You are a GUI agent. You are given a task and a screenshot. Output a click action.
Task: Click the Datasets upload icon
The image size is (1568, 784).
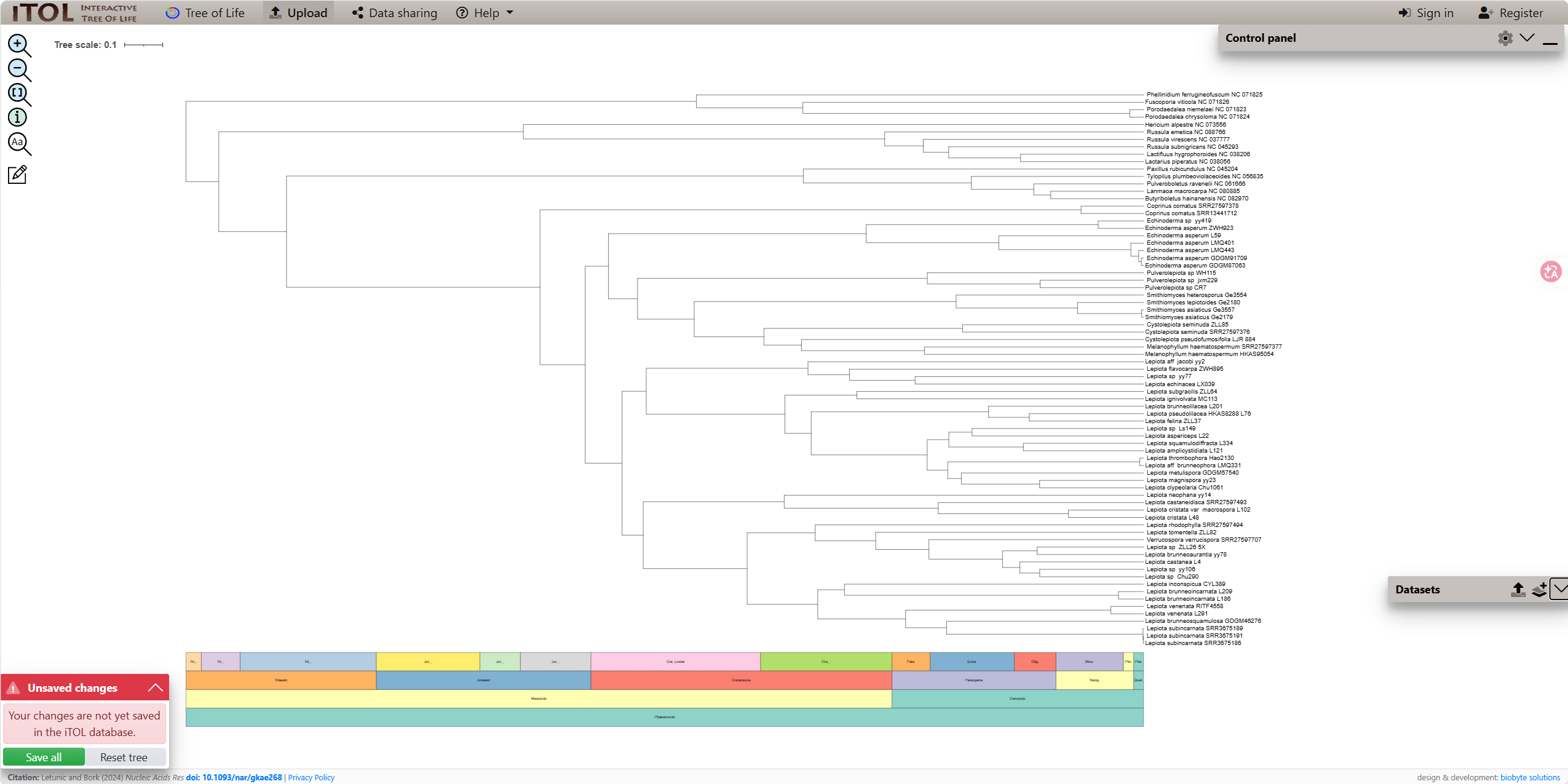1518,590
